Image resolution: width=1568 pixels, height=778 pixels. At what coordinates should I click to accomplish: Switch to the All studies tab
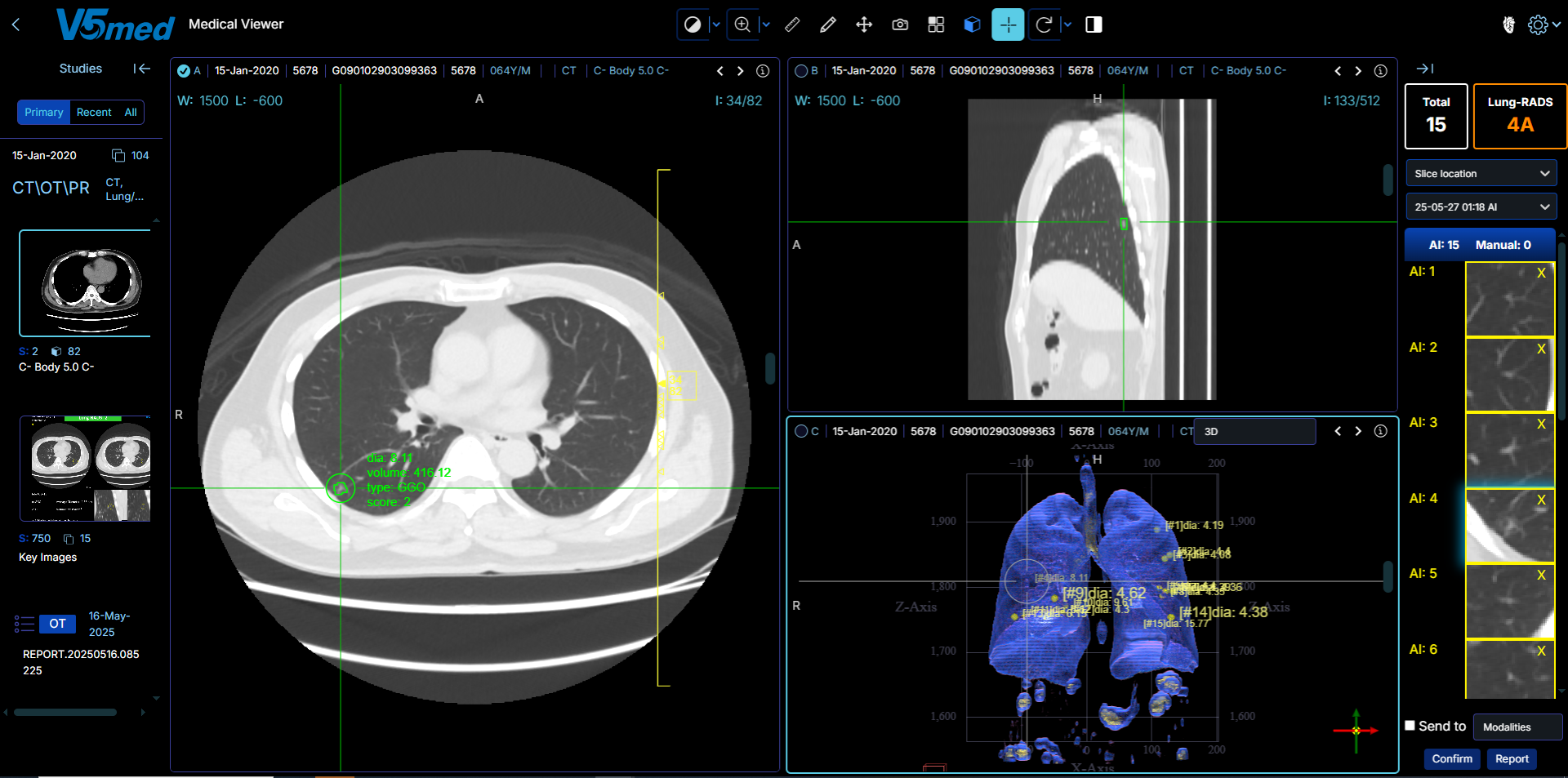point(131,112)
